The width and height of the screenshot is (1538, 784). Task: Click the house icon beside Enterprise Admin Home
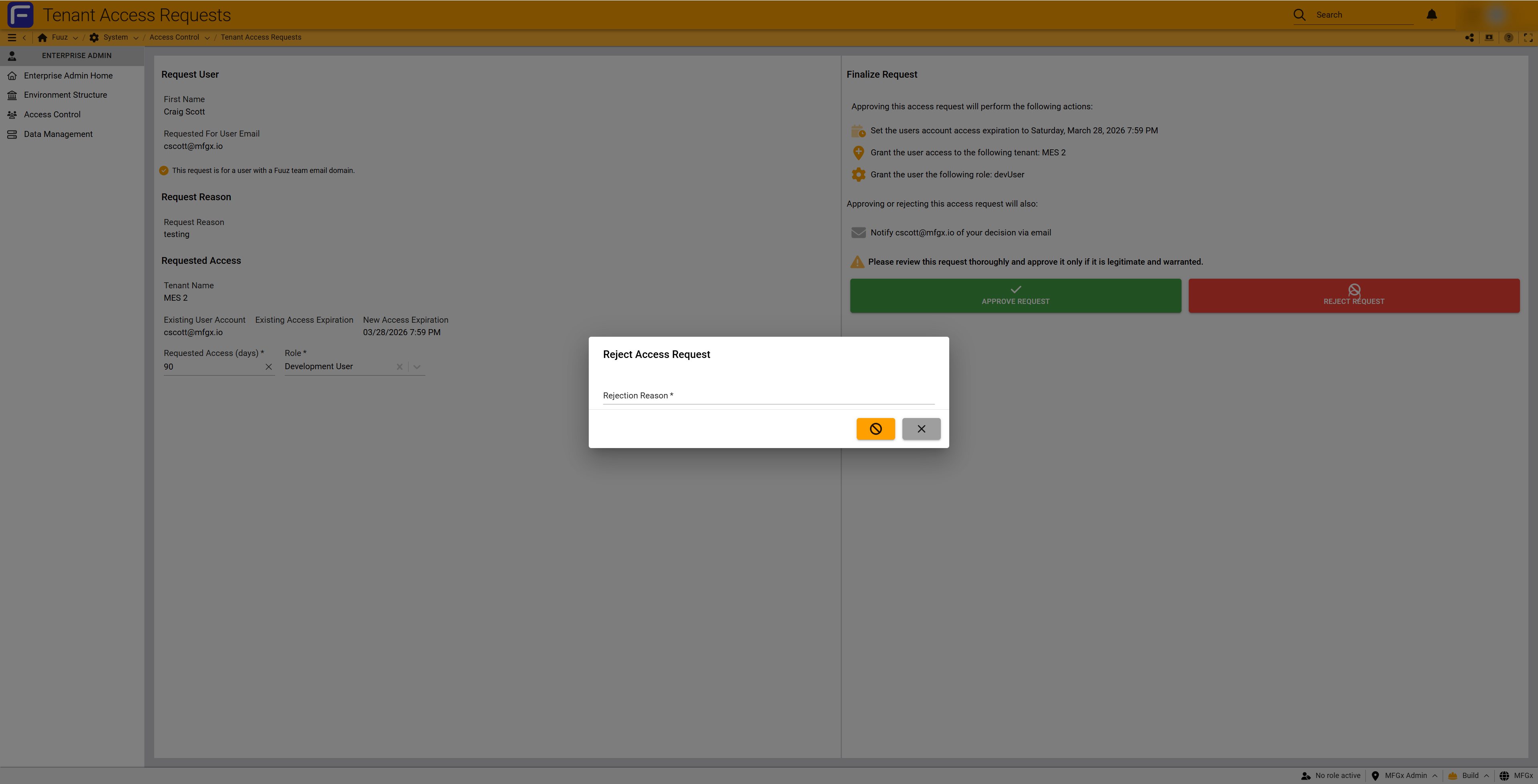click(x=12, y=76)
